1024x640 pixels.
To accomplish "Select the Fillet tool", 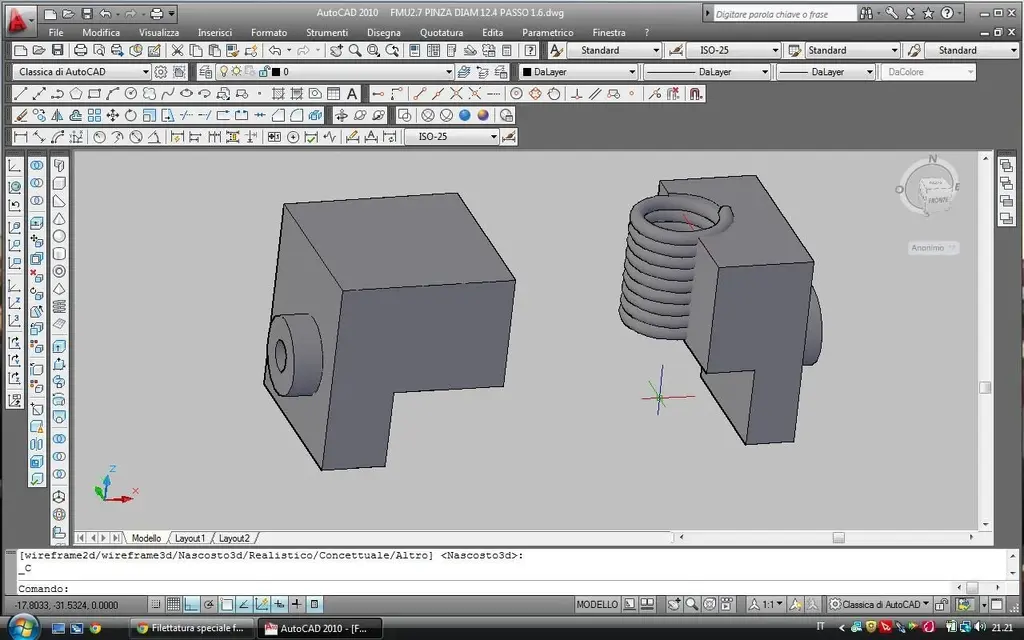I will click(296, 116).
